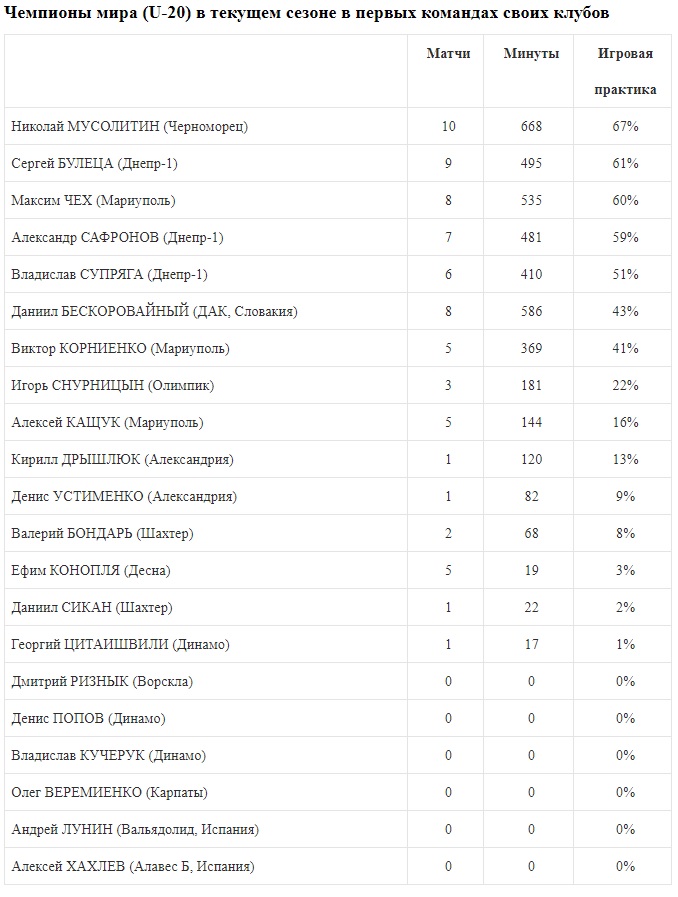Click Алексей ХАХЛЕВ (Алавес Б, Испания) entry

(x=133, y=866)
